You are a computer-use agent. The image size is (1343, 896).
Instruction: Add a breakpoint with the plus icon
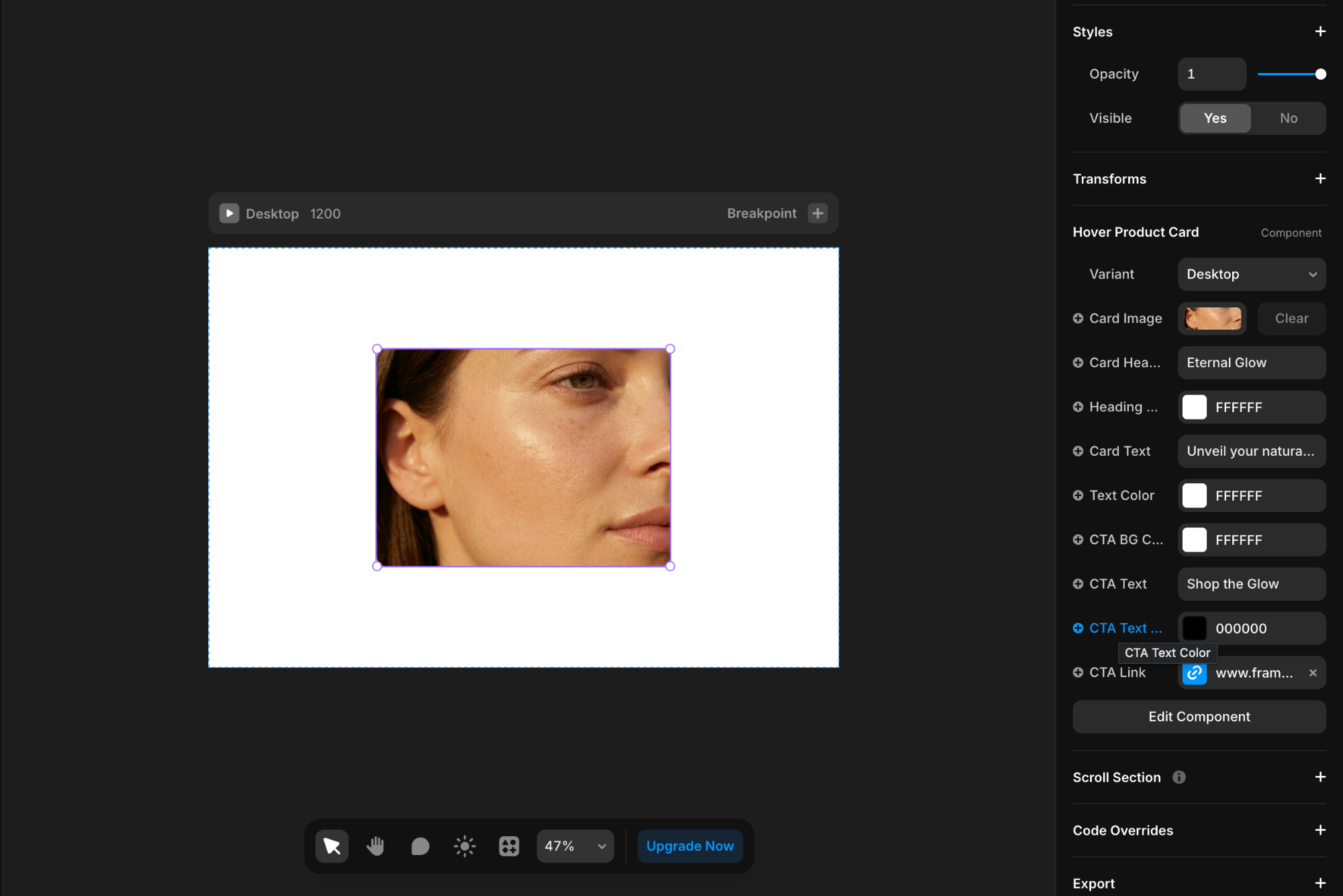coord(817,213)
